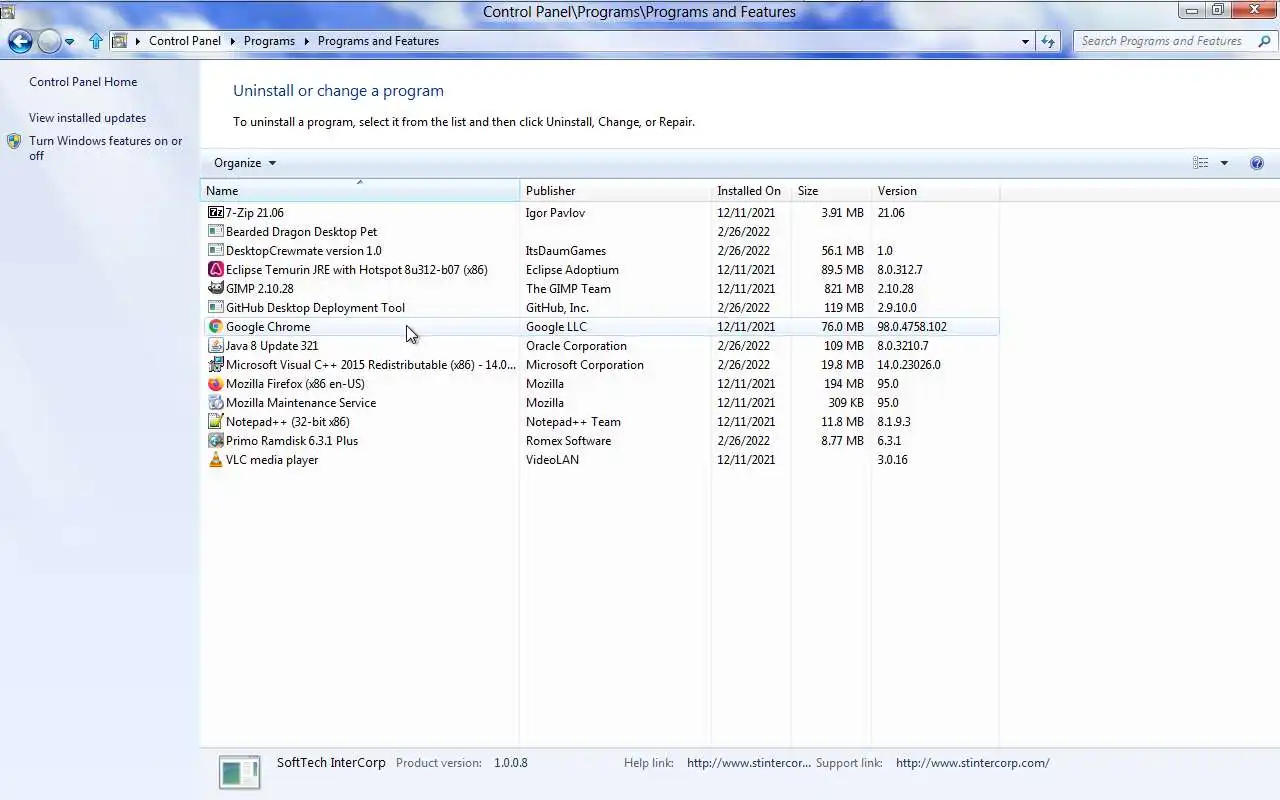
Task: Click the SoftTech InterCorp details pane icon
Action: pos(239,772)
